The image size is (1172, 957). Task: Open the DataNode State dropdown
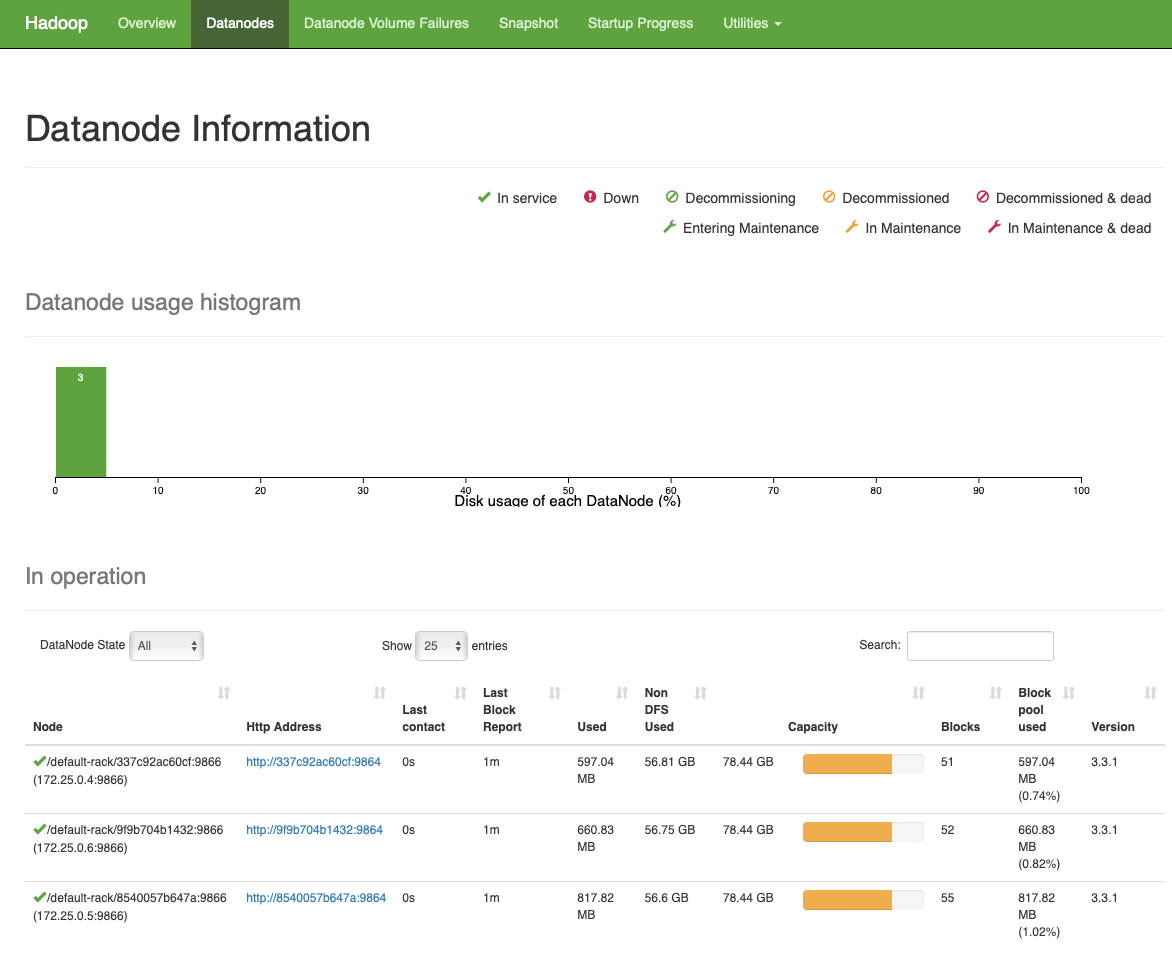pyautogui.click(x=166, y=645)
